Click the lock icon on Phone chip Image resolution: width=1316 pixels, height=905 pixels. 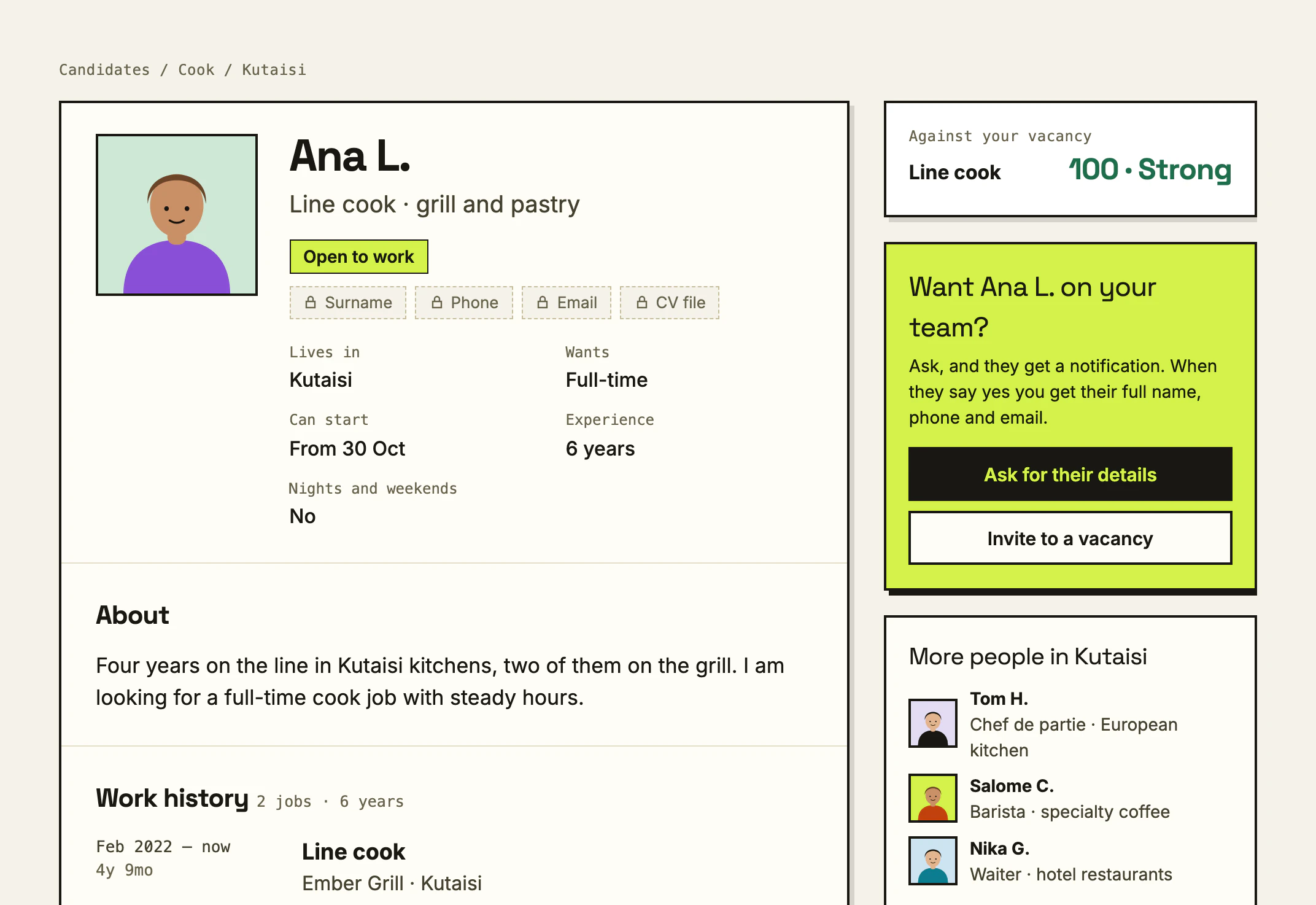pos(437,302)
